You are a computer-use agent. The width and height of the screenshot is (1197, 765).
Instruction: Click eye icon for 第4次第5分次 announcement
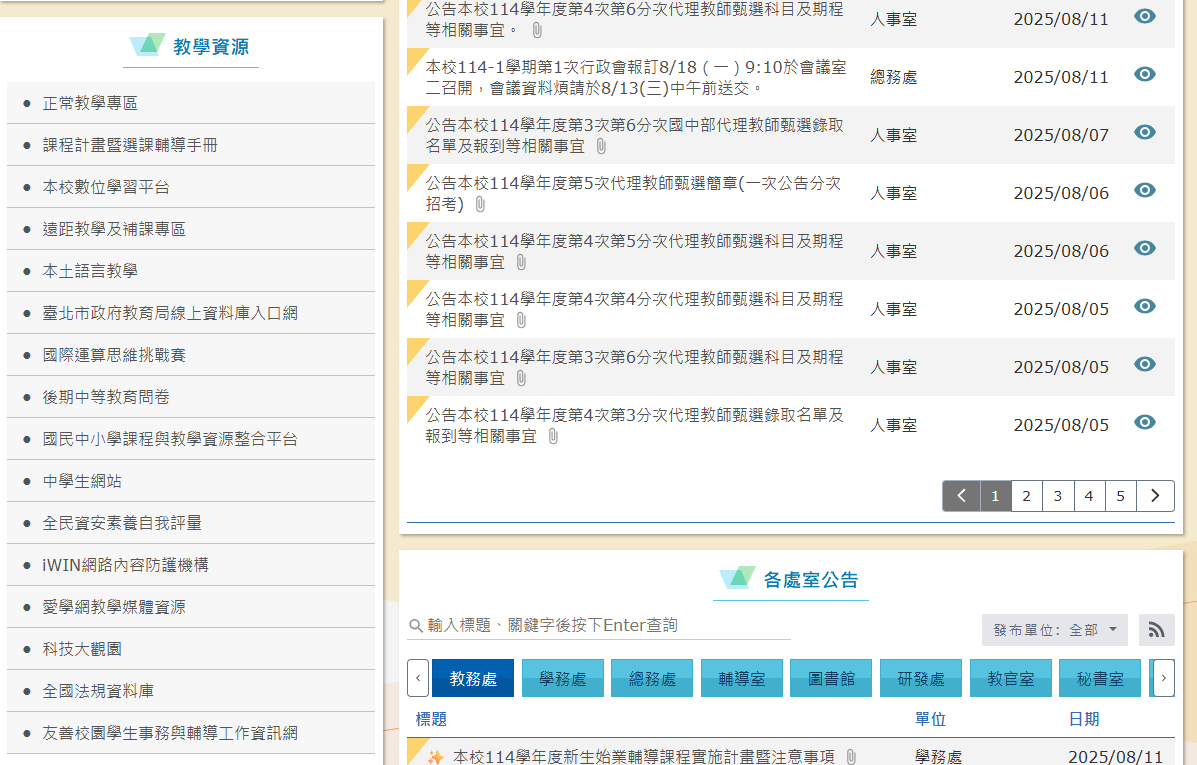tap(1144, 249)
